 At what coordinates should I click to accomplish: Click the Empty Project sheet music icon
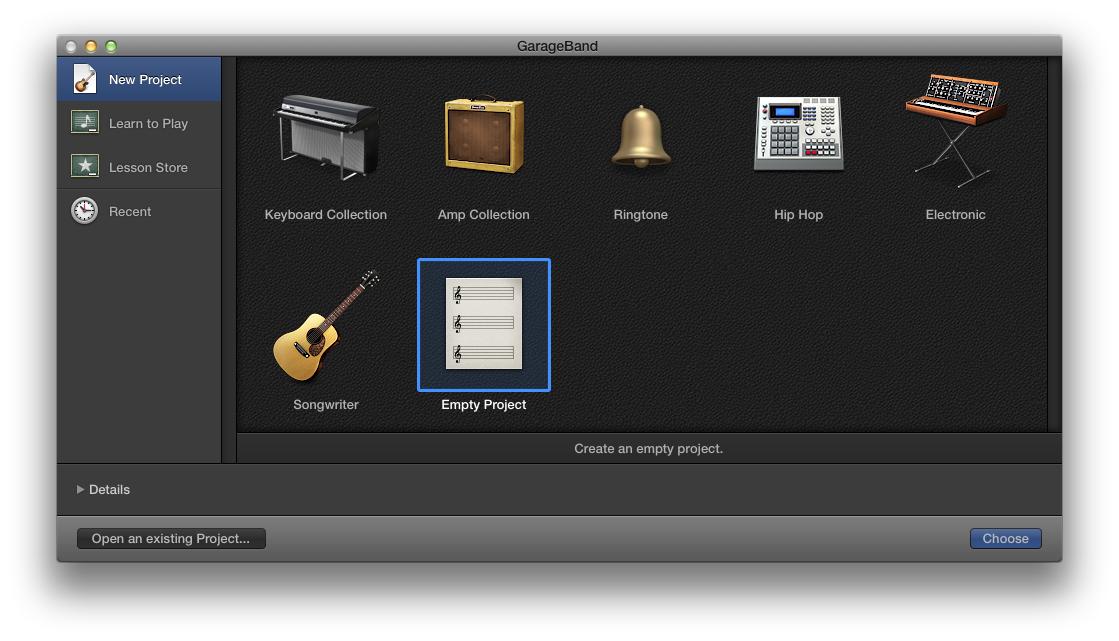coord(484,324)
